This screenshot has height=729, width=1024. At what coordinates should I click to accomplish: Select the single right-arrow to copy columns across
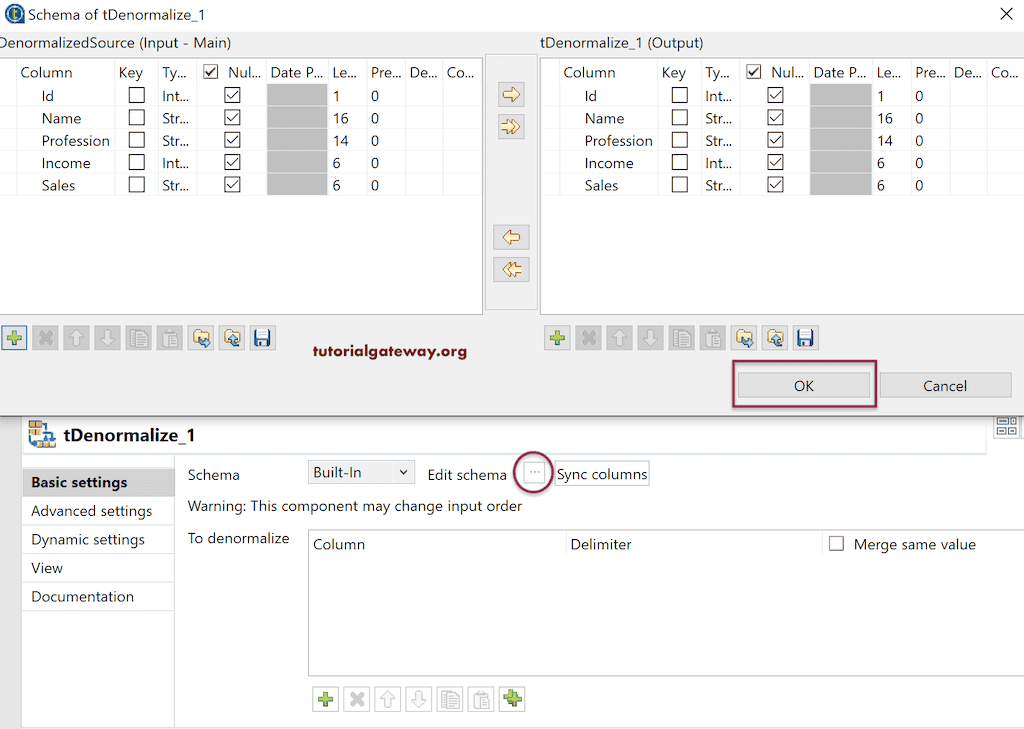click(x=511, y=95)
